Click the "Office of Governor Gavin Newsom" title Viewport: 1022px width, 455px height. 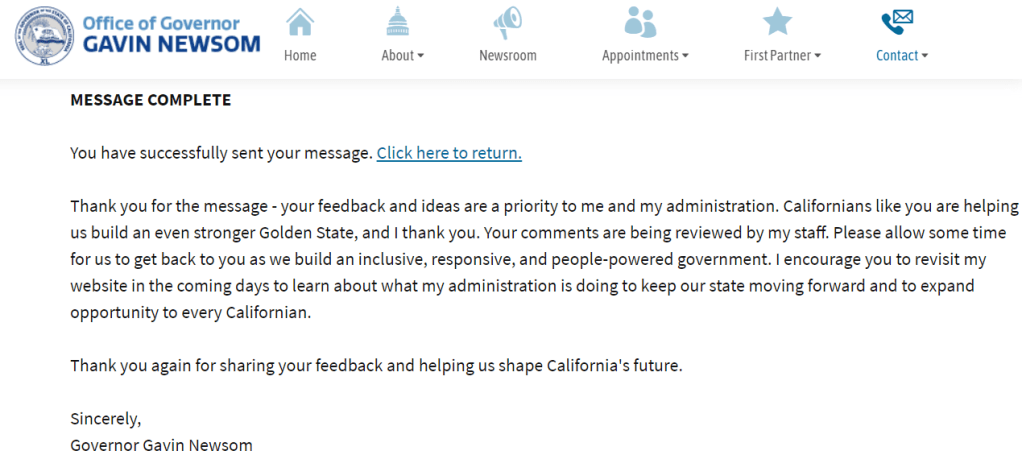pyautogui.click(x=171, y=34)
